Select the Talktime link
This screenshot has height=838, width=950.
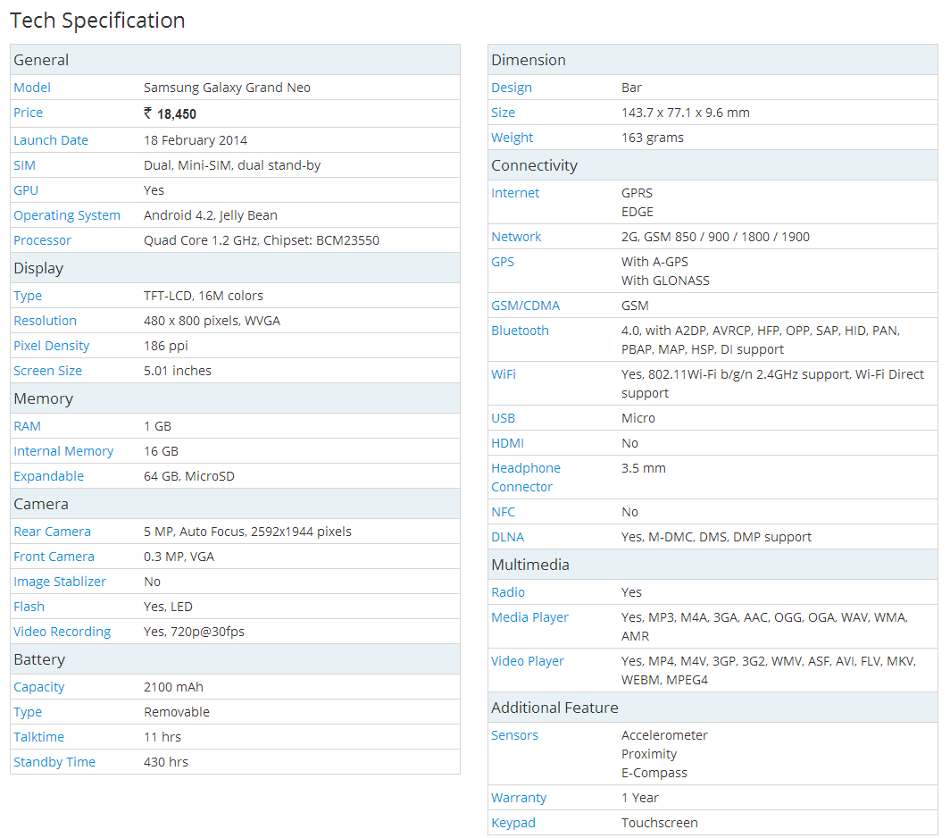(x=39, y=737)
